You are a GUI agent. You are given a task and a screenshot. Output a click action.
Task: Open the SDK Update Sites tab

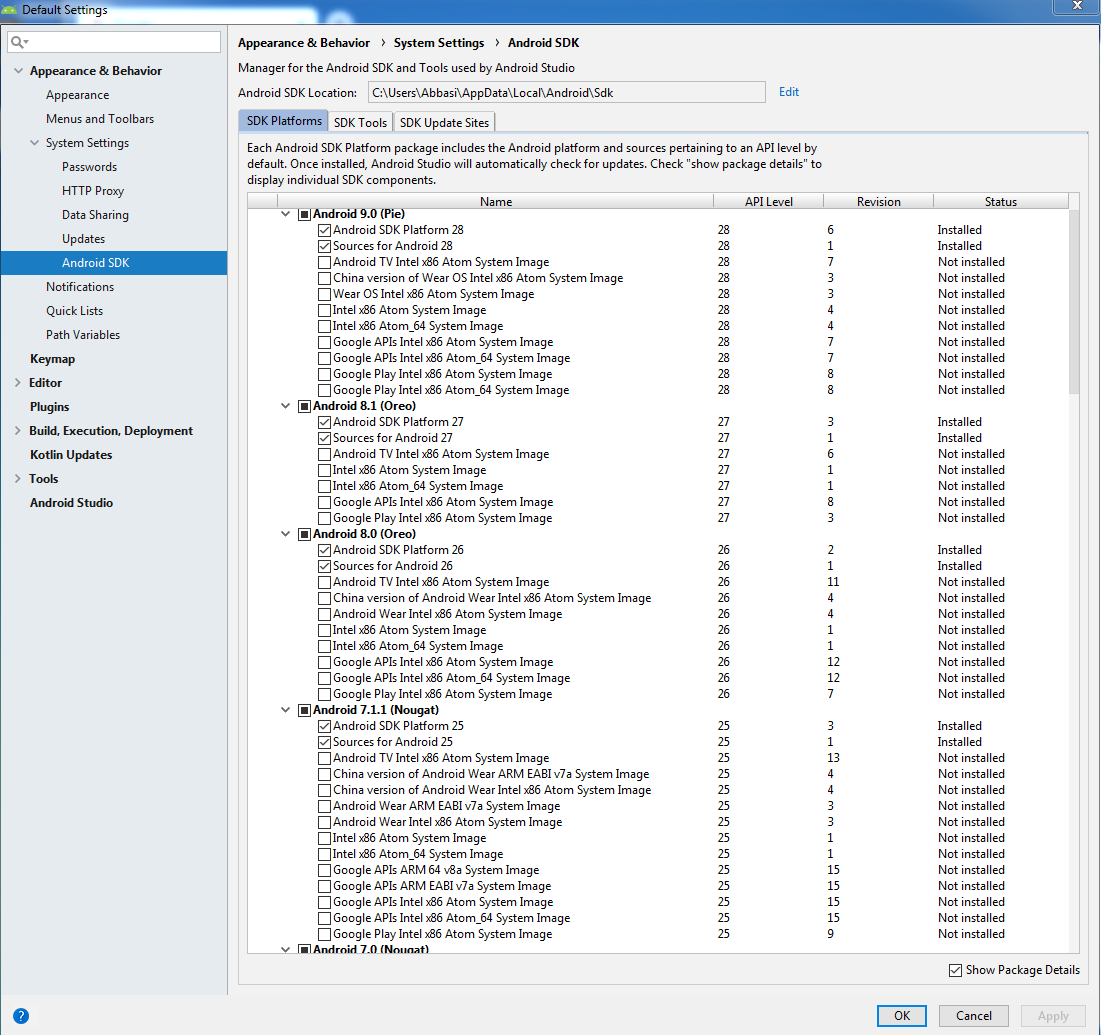coord(444,122)
